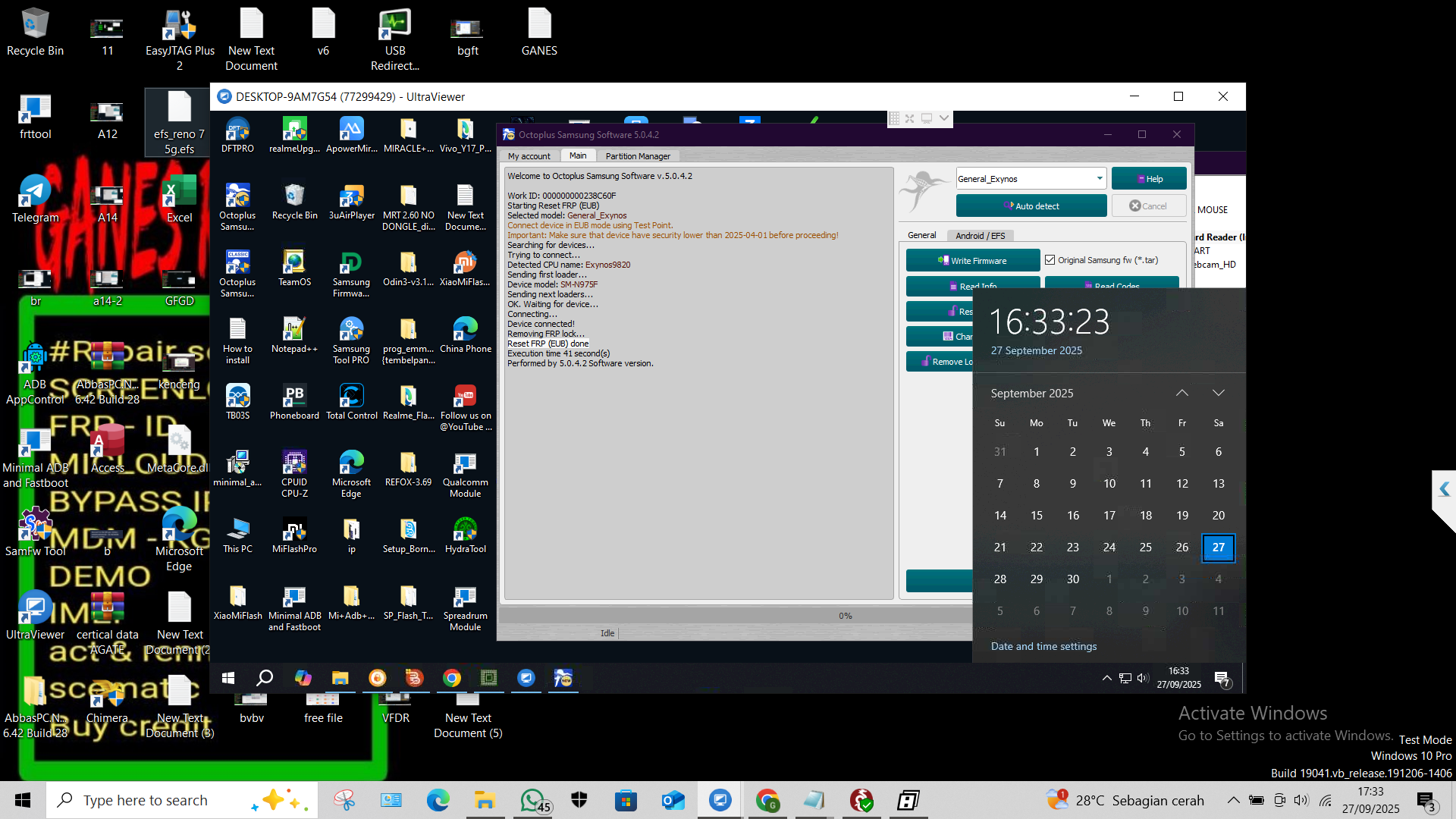Switch to the Android / EFS tab

click(980, 236)
